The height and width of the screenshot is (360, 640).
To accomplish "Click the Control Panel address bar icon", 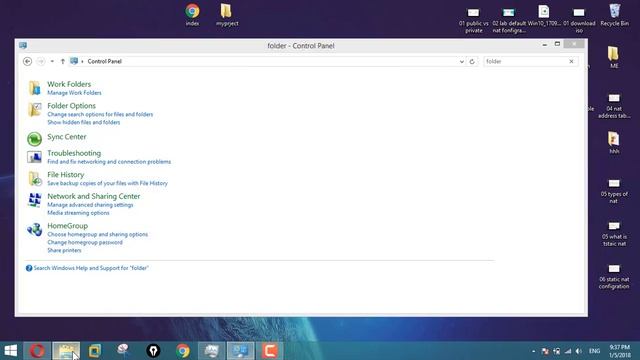I will click(x=74, y=61).
